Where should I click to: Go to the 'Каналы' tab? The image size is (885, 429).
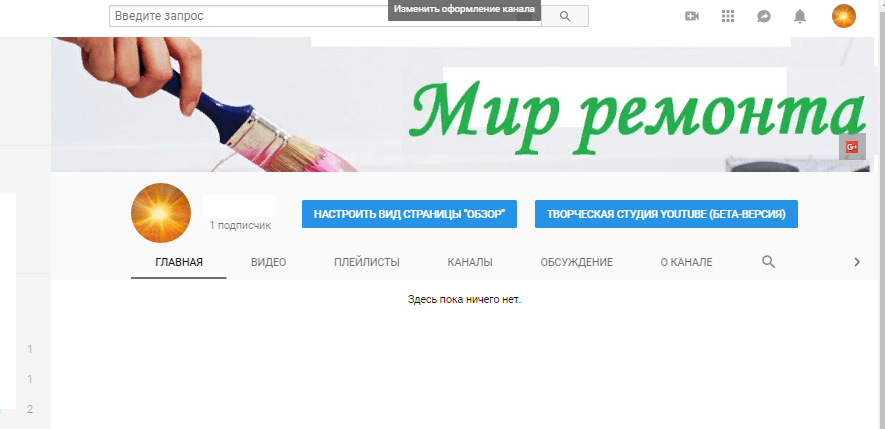pyautogui.click(x=470, y=262)
